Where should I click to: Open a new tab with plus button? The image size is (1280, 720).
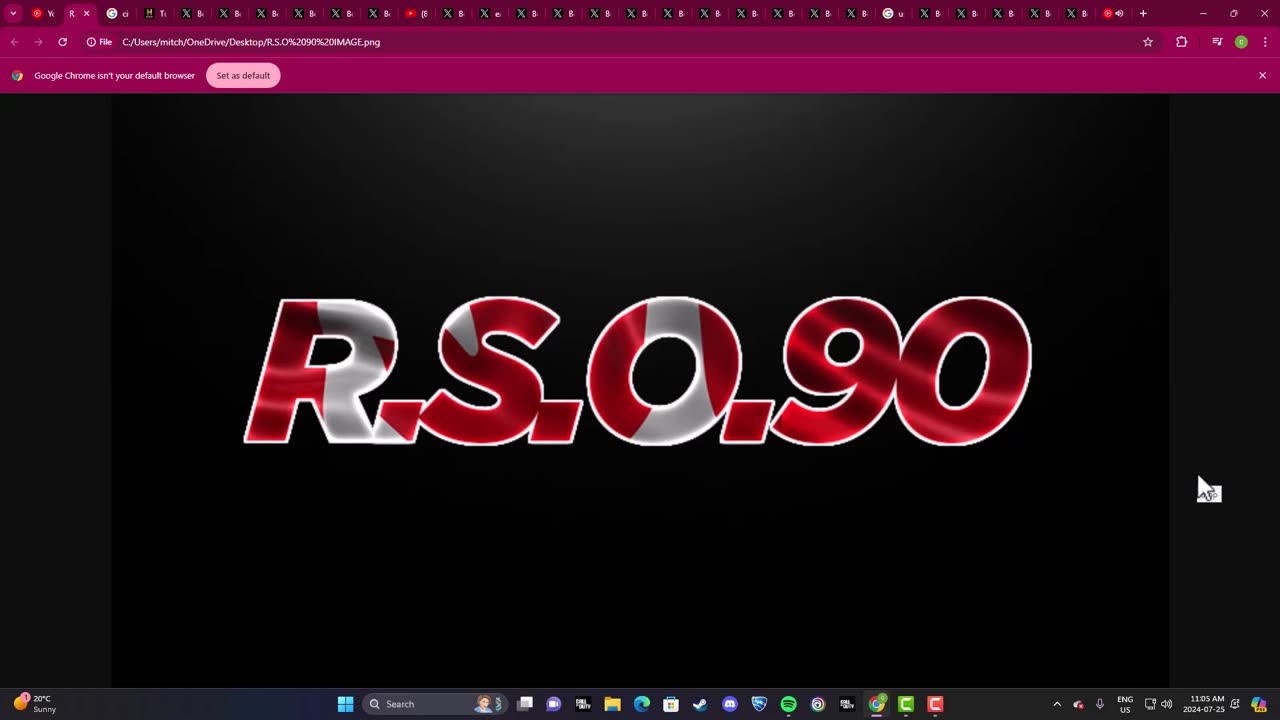[x=1143, y=13]
